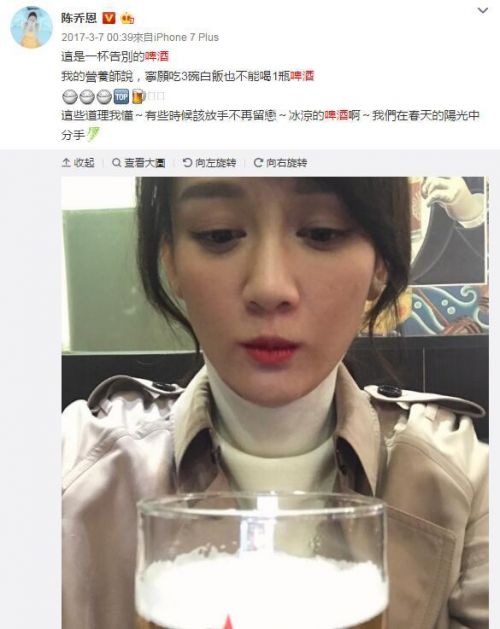Image resolution: width=500 pixels, height=629 pixels.
Task: Click the membership crown badge icon
Action: pyautogui.click(x=127, y=18)
